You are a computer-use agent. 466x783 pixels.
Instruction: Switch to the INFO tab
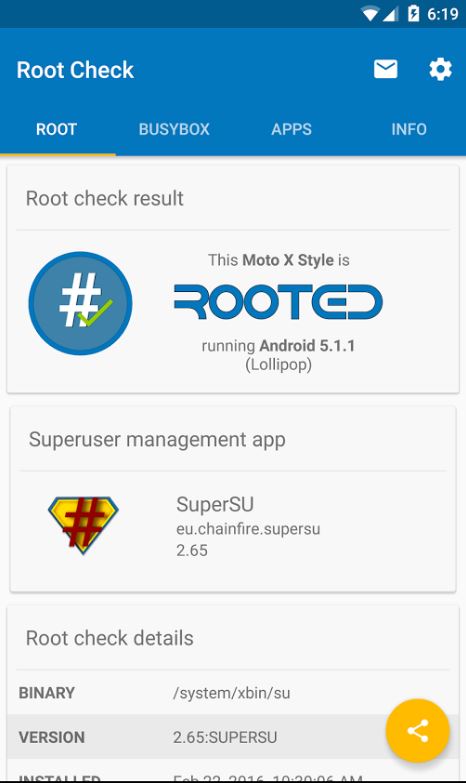tap(409, 129)
